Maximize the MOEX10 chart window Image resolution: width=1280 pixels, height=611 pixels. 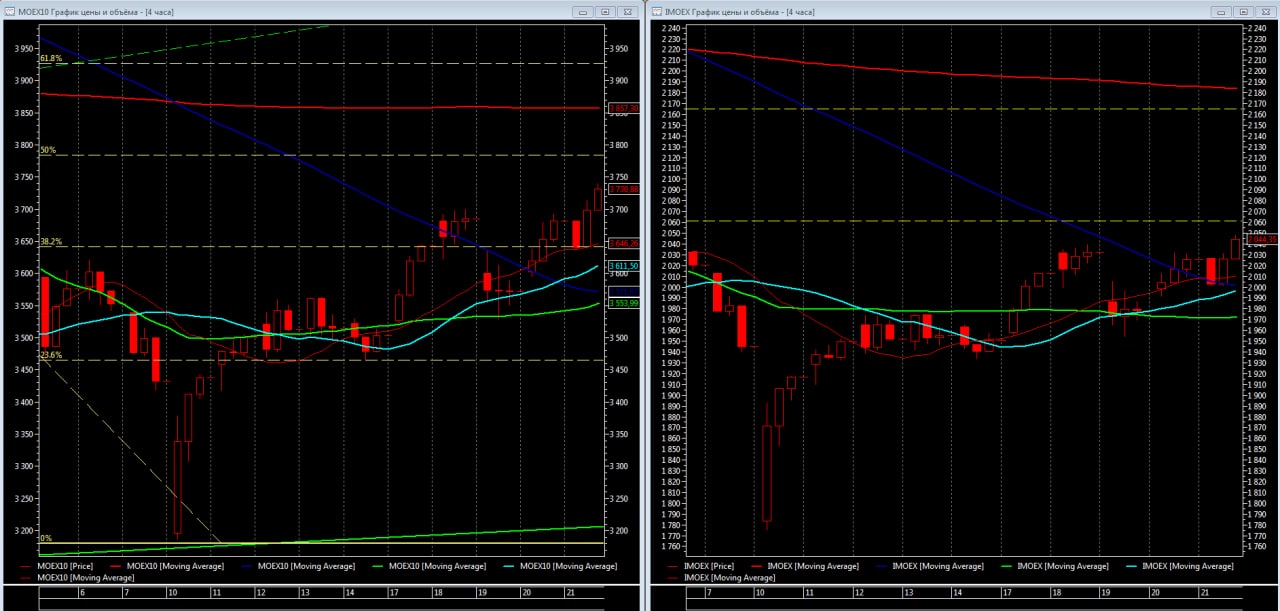(x=605, y=12)
